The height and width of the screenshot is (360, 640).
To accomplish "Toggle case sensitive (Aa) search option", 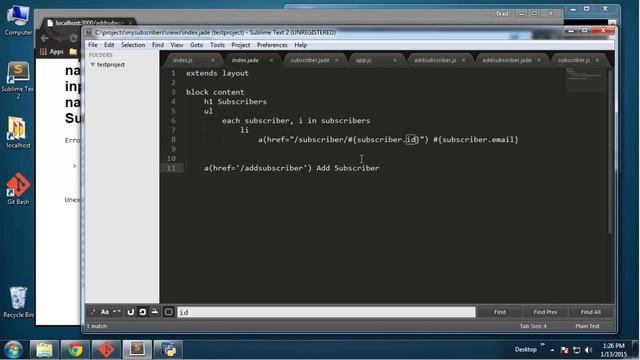I will (x=105, y=312).
